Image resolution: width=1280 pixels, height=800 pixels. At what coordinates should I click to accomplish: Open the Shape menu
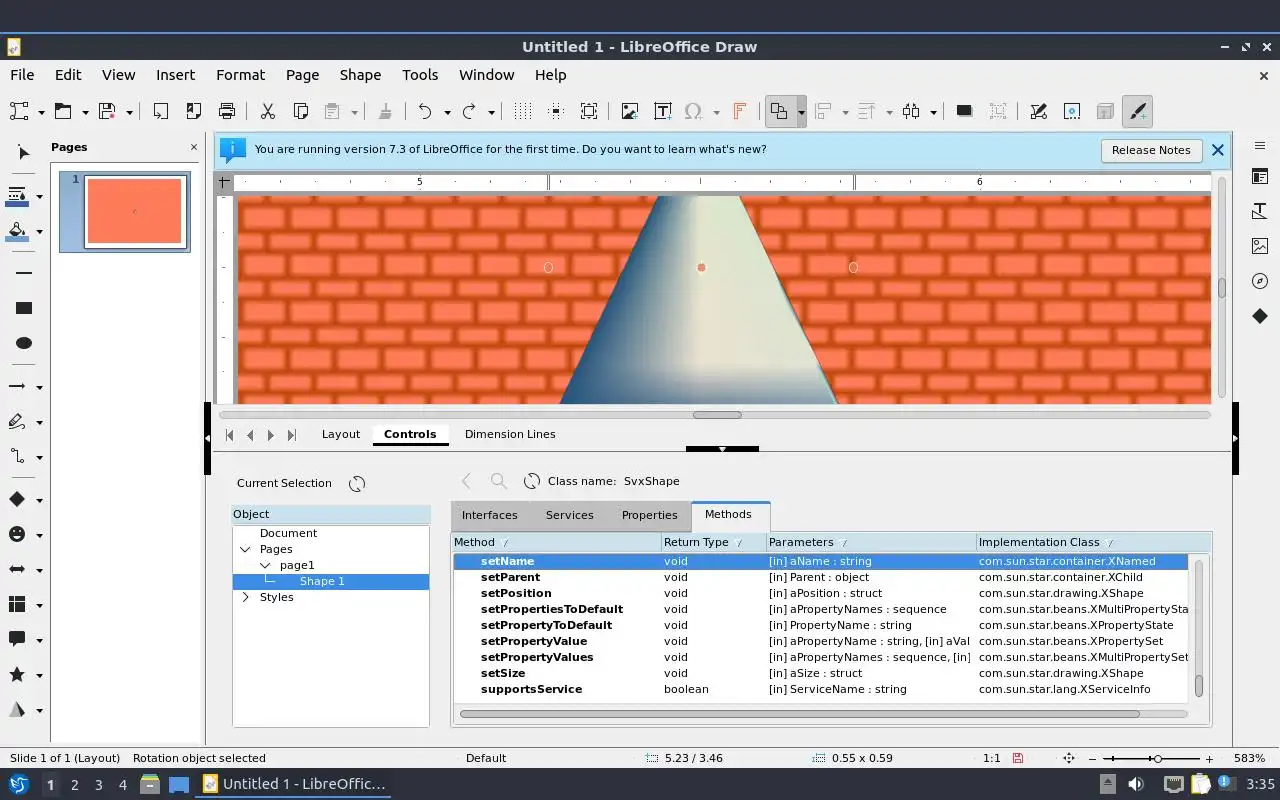click(x=360, y=75)
